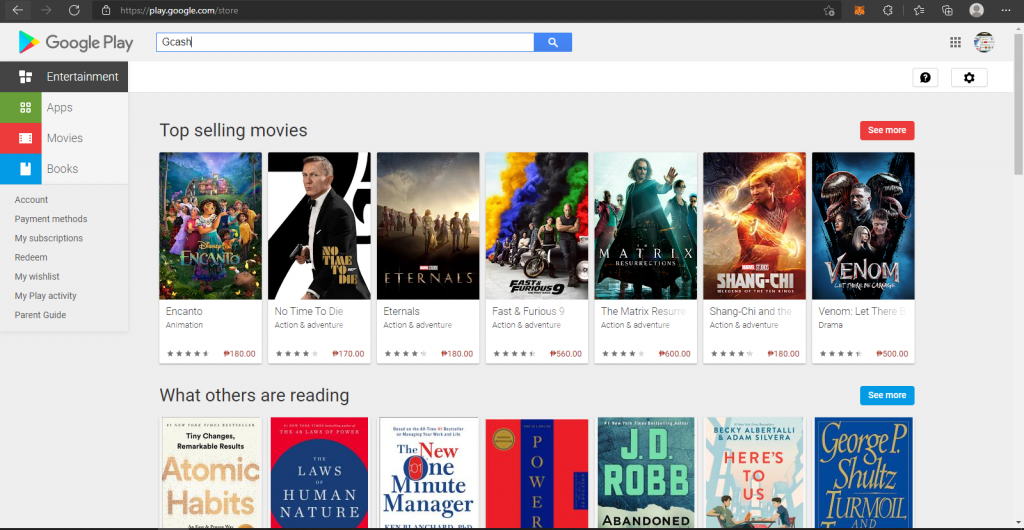Select Books in the sidebar
Image resolution: width=1024 pixels, height=530 pixels.
(x=64, y=169)
